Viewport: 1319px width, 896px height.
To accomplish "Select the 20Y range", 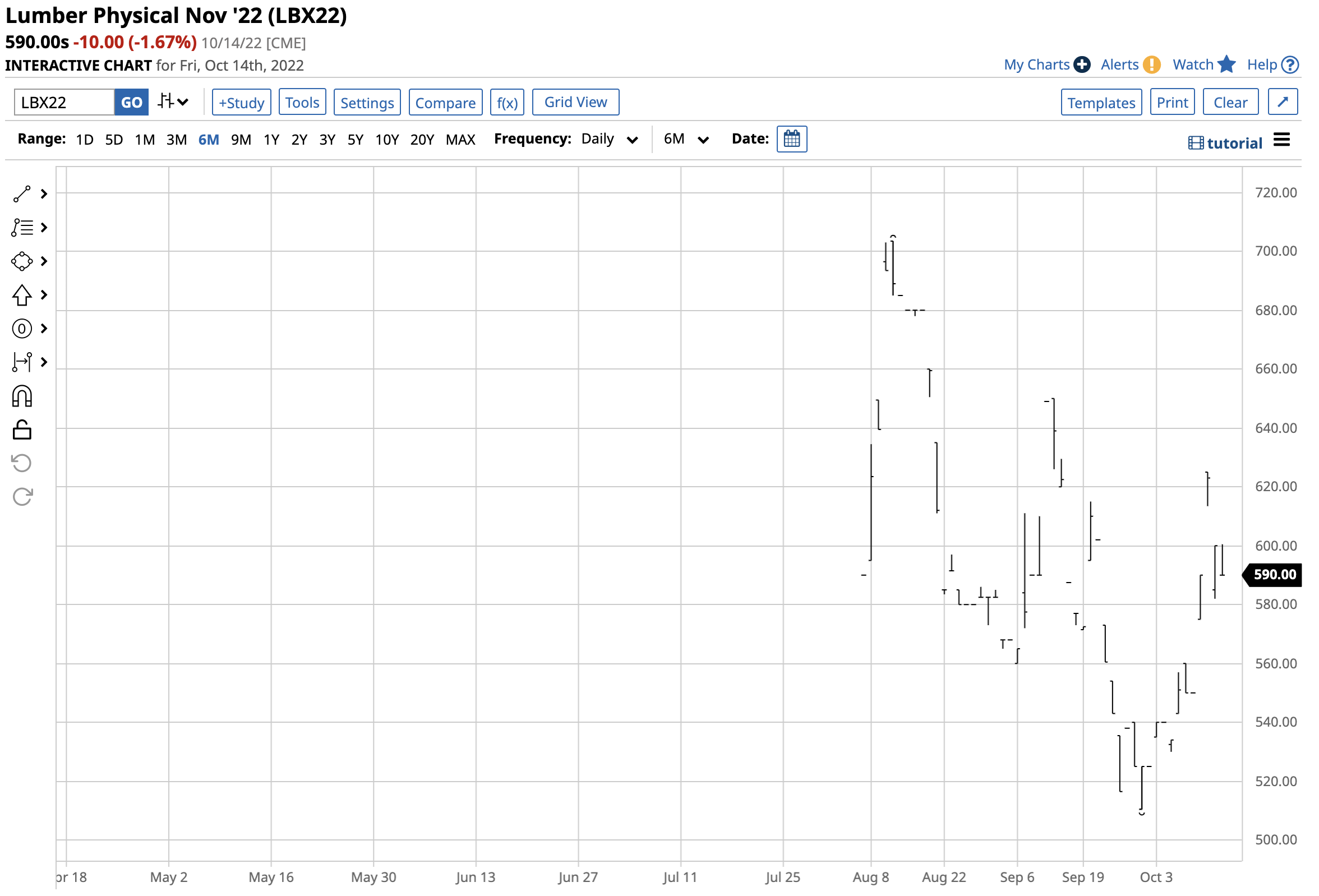I will 422,140.
